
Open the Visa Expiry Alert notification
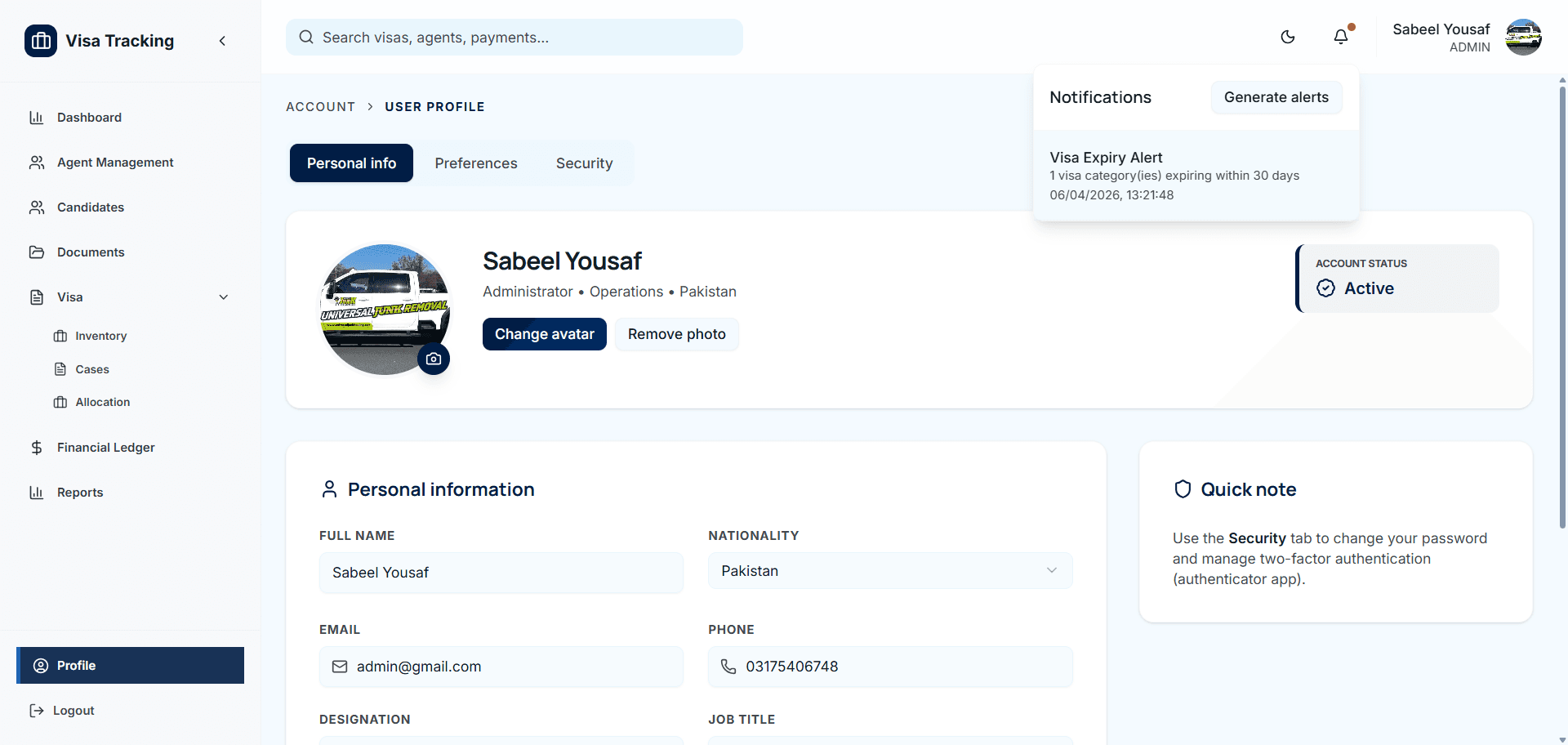pos(1196,176)
